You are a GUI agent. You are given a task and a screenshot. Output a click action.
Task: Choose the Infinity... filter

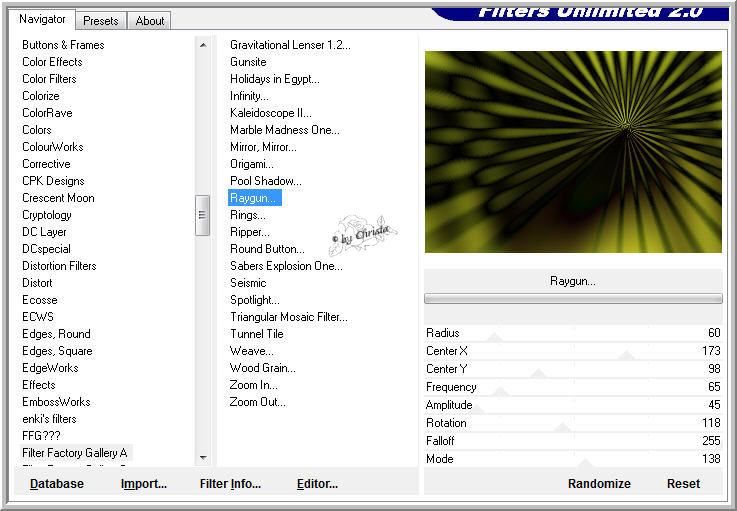(249, 96)
